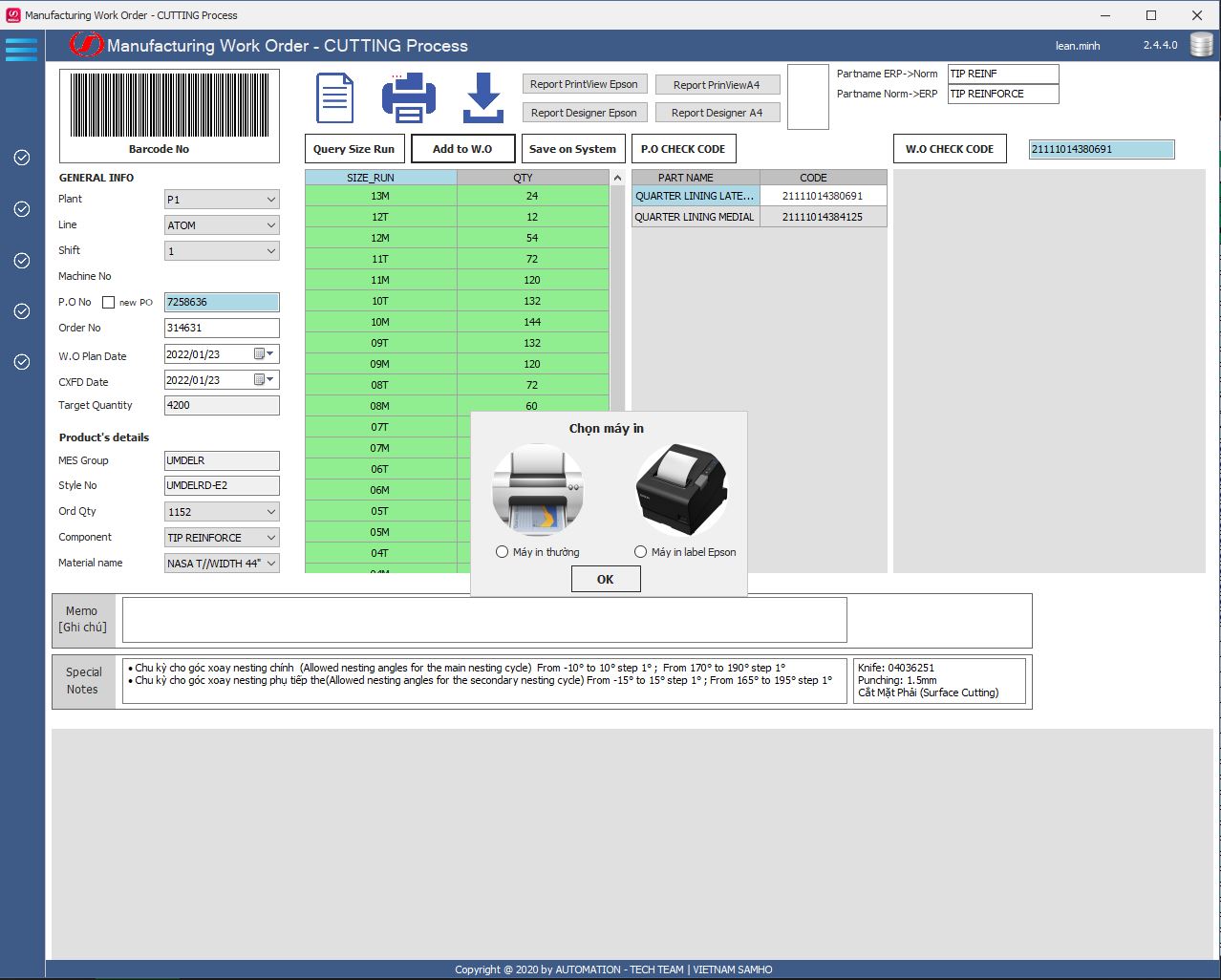Click the blue document icon
The width and height of the screenshot is (1221, 980).
tap(334, 97)
